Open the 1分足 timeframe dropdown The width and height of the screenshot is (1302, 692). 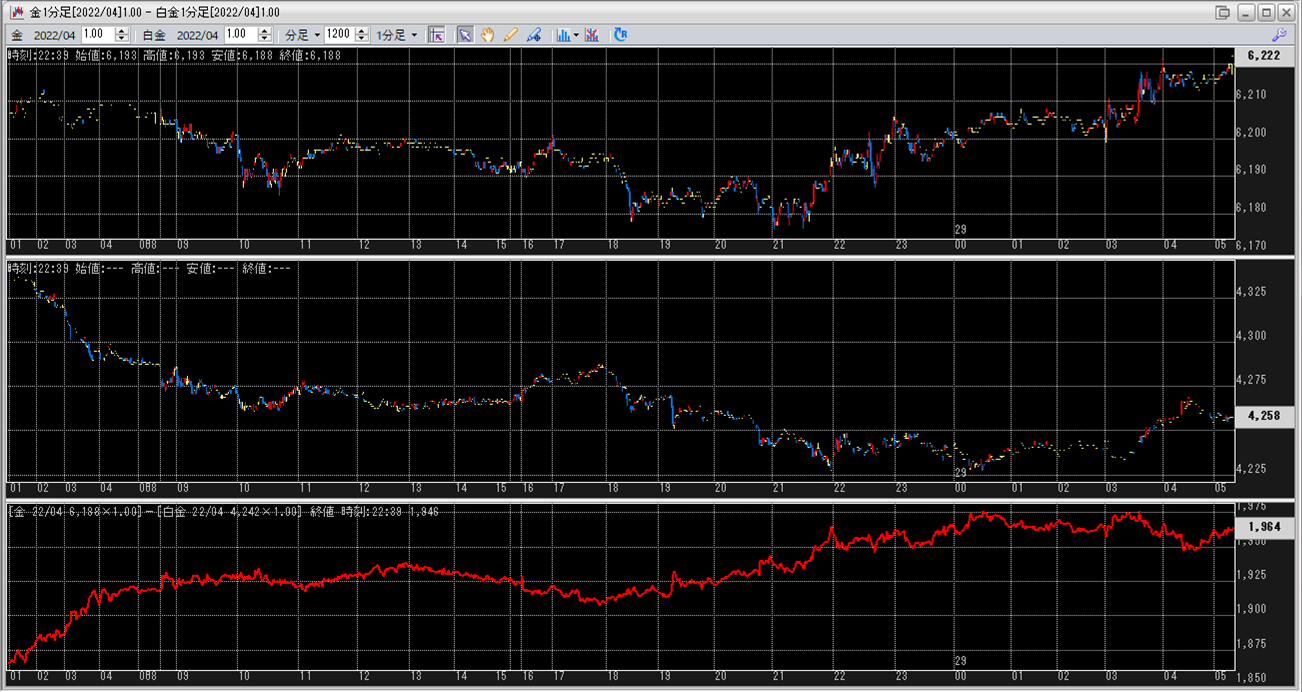point(397,35)
